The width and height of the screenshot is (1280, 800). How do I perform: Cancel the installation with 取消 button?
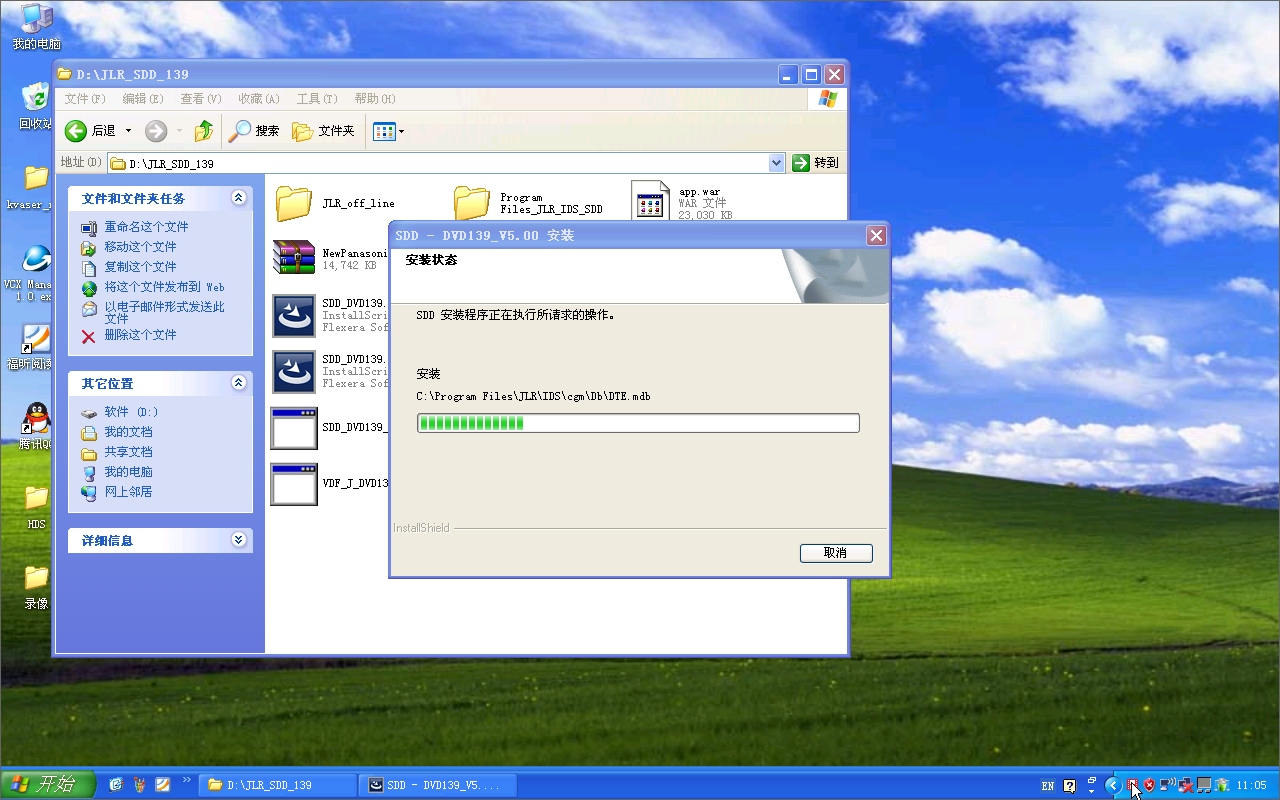point(836,553)
